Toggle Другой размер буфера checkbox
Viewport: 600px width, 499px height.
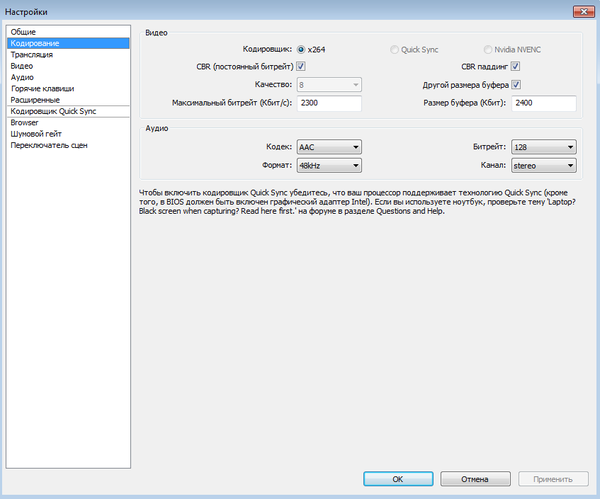coord(516,85)
